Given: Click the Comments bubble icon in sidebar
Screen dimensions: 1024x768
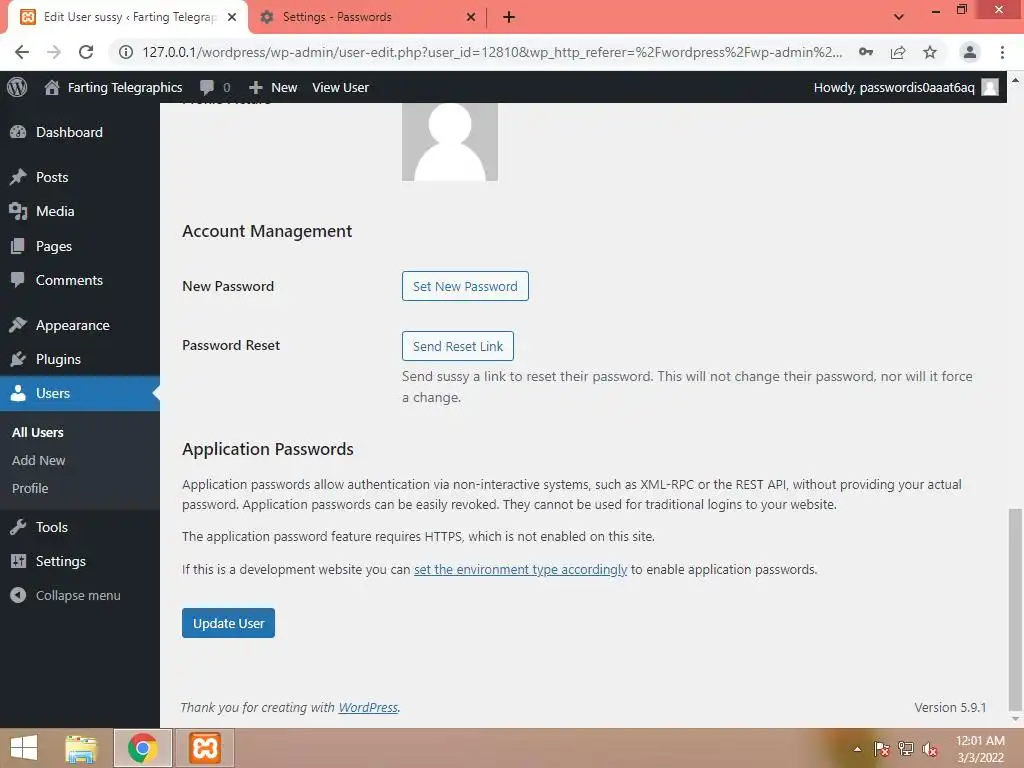Looking at the screenshot, I should point(18,280).
